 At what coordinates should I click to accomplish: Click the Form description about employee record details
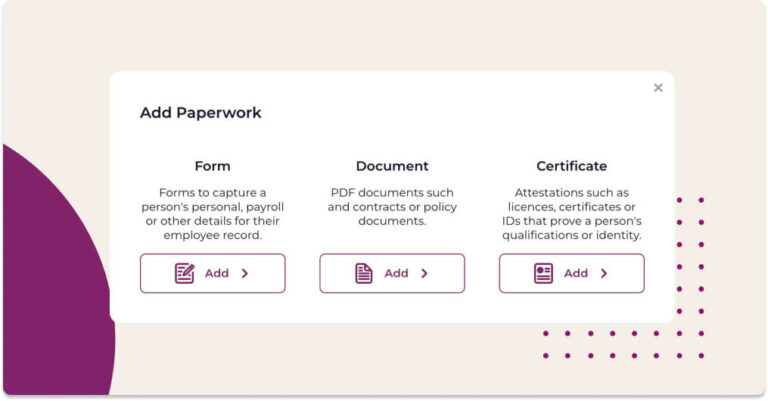(212, 214)
